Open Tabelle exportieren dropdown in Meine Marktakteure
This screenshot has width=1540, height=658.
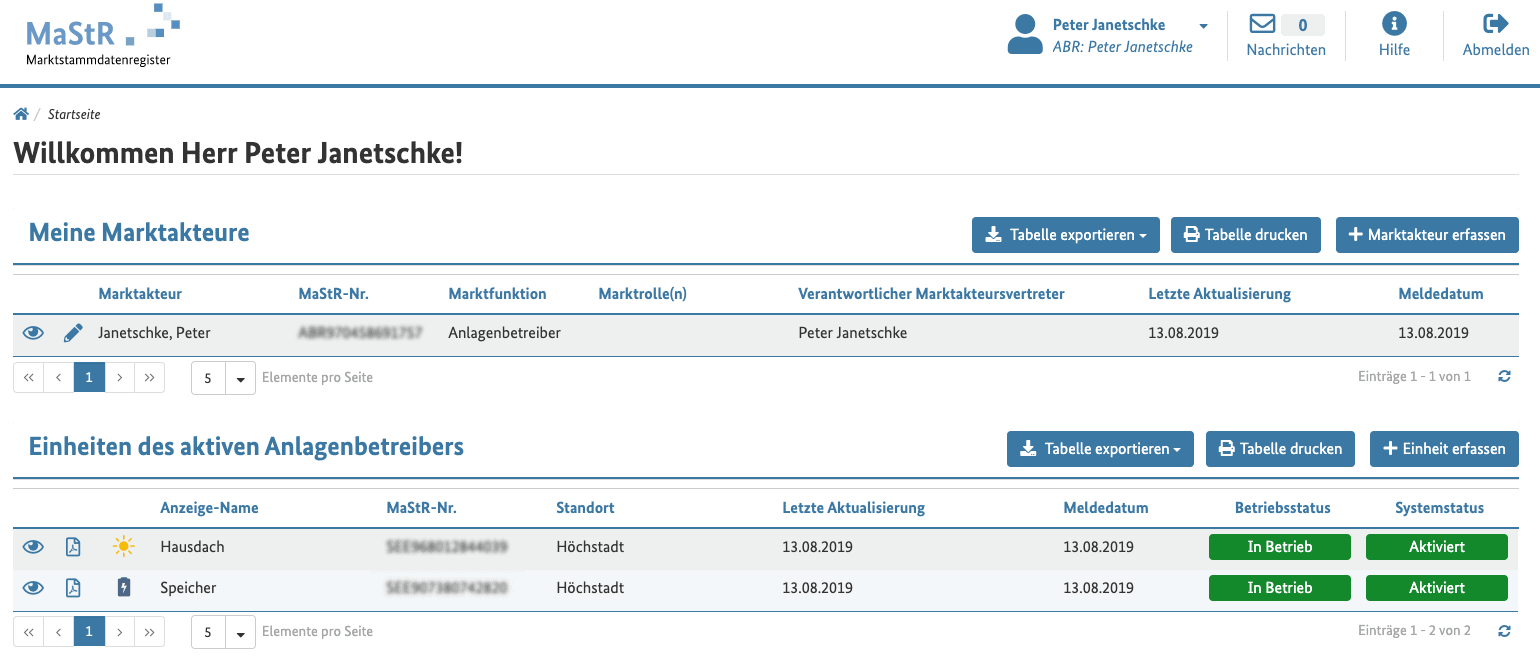pyautogui.click(x=1065, y=235)
